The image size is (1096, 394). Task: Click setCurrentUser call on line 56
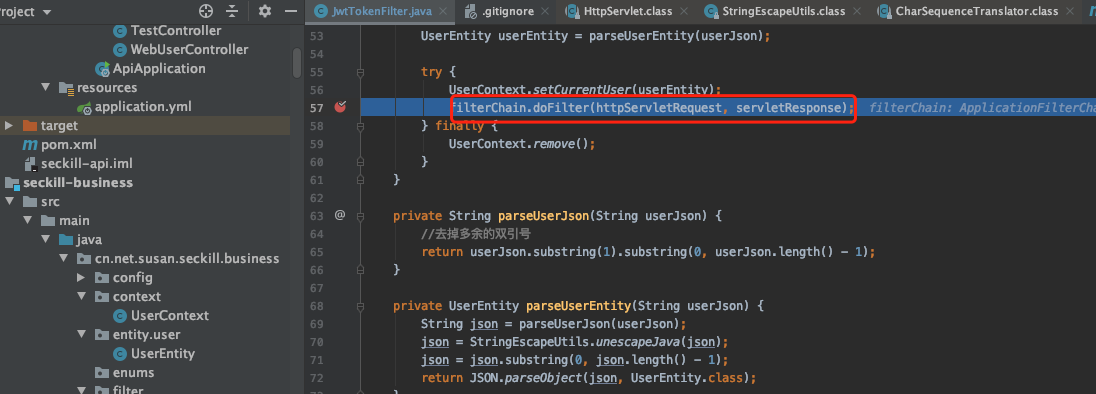[x=583, y=90]
